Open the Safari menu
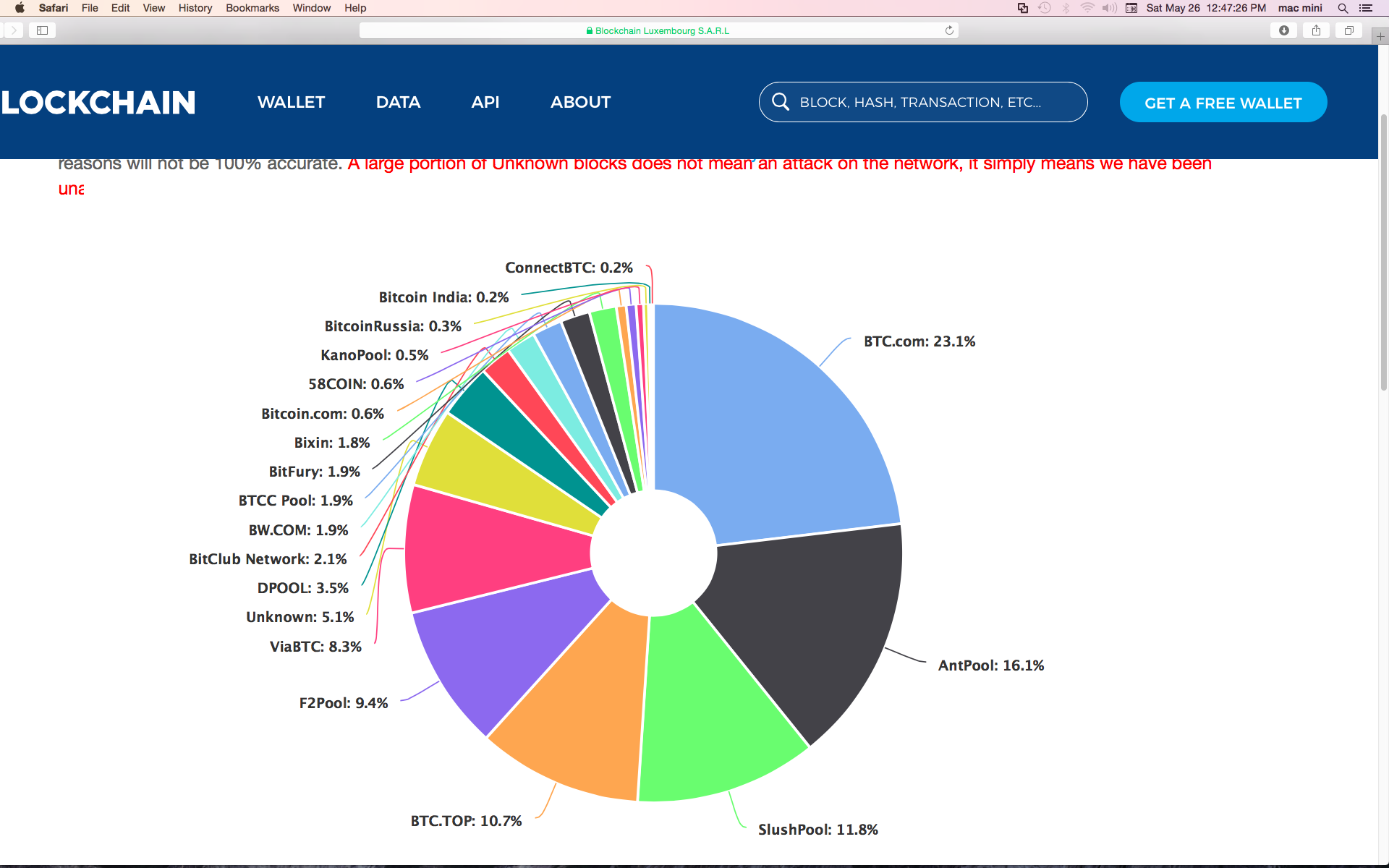 pos(54,8)
